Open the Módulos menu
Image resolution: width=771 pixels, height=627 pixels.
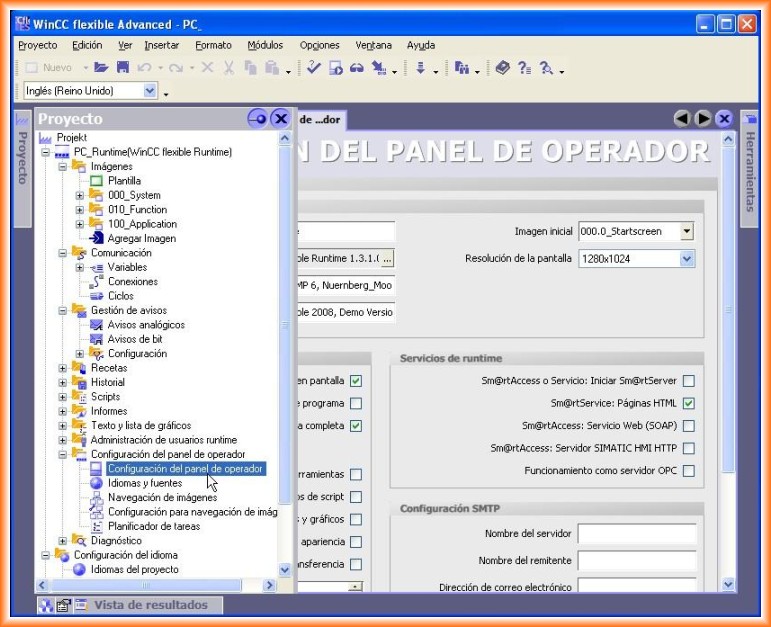(265, 45)
